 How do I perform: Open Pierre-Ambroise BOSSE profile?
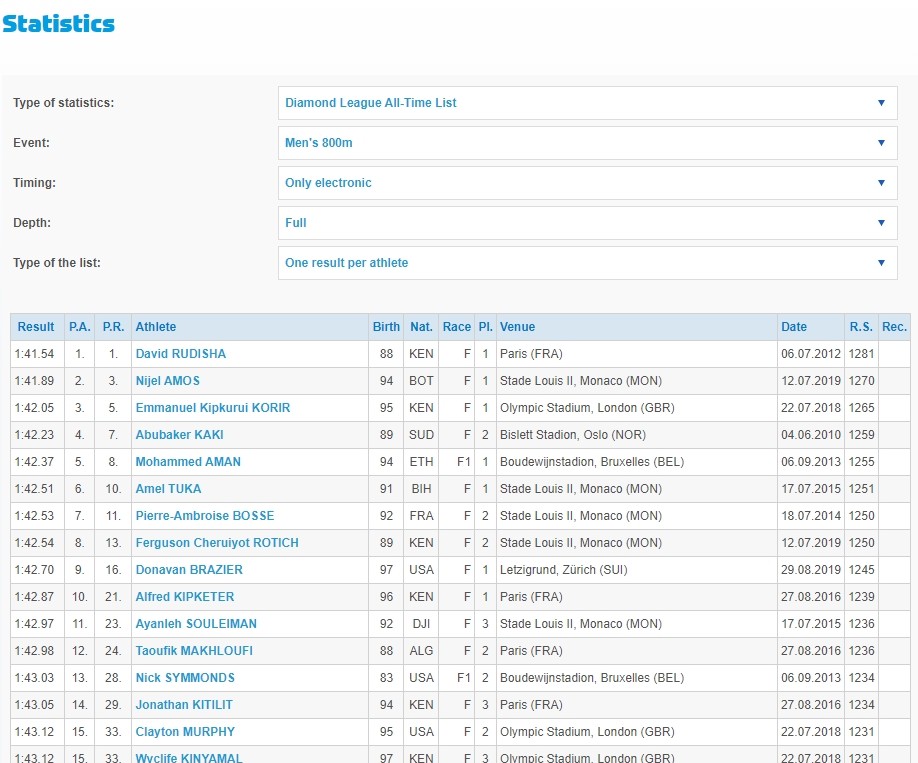[205, 516]
